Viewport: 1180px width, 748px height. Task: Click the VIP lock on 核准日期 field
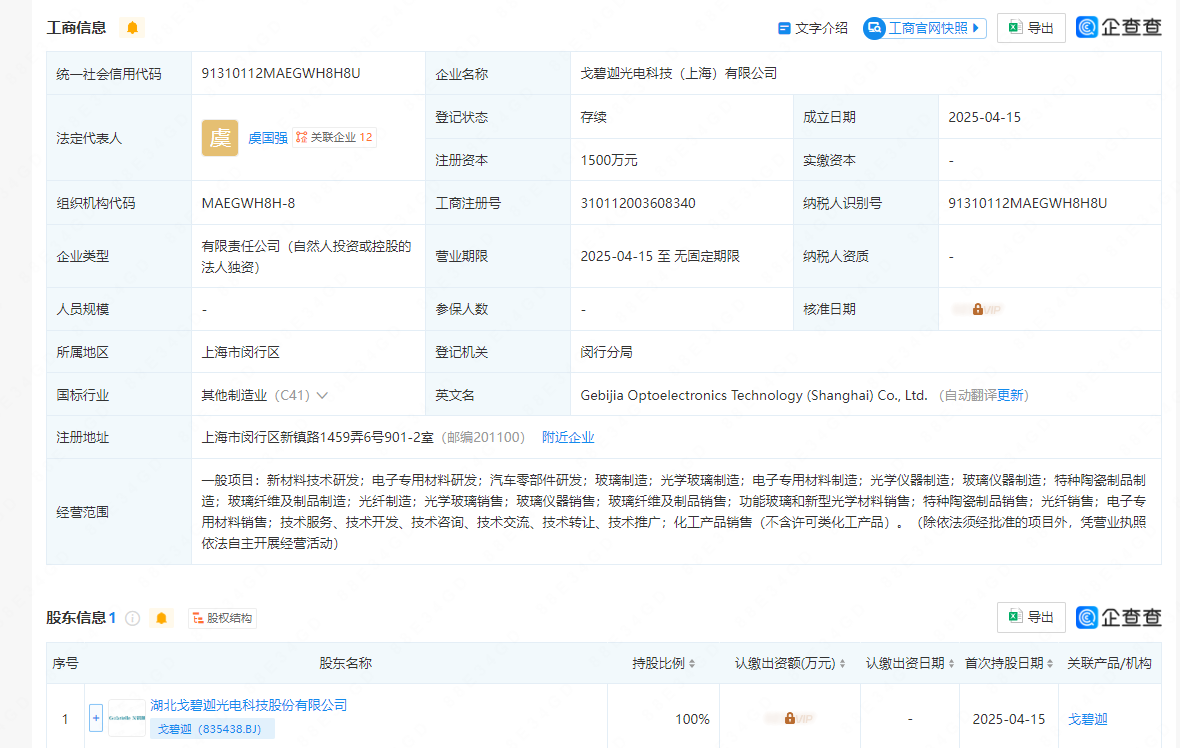click(x=977, y=309)
